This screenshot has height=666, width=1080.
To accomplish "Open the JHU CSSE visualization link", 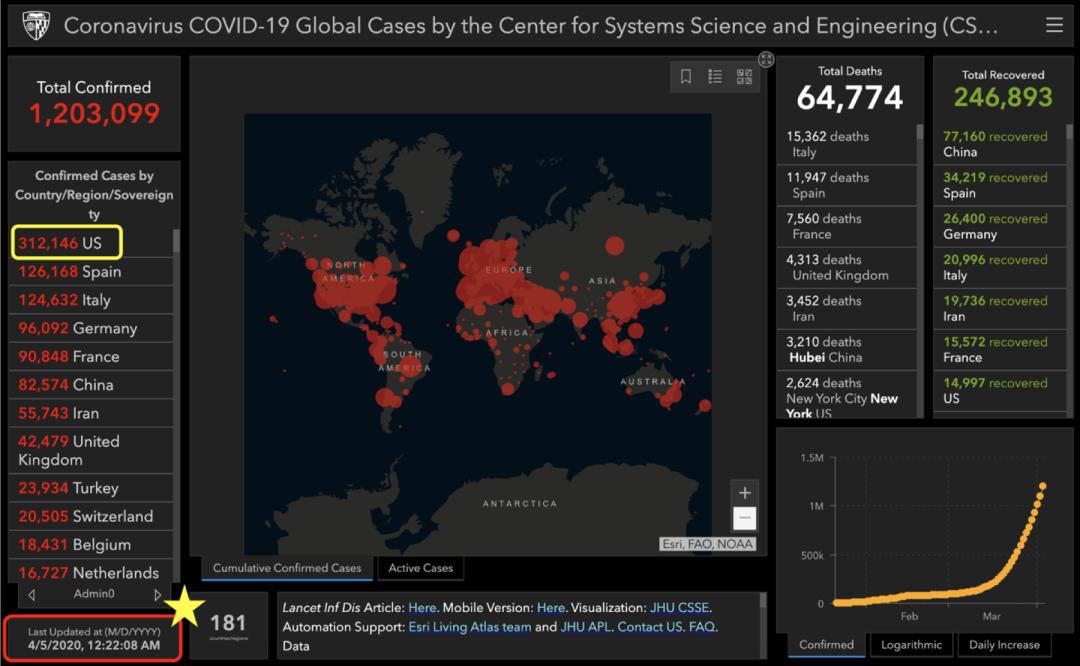I will pyautogui.click(x=679, y=607).
